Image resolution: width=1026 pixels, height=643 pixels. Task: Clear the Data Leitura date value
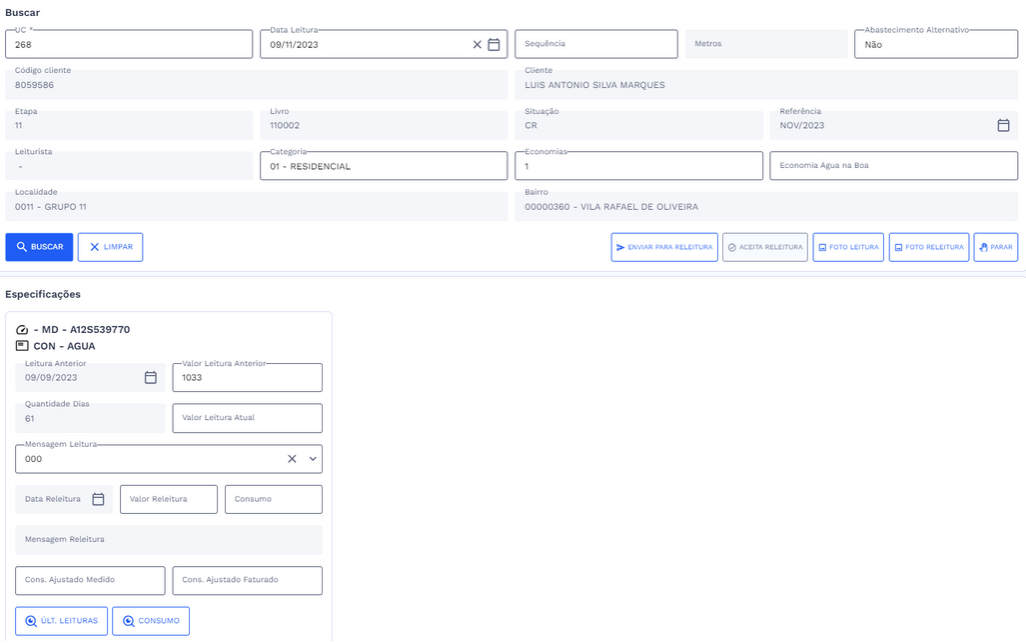(477, 45)
